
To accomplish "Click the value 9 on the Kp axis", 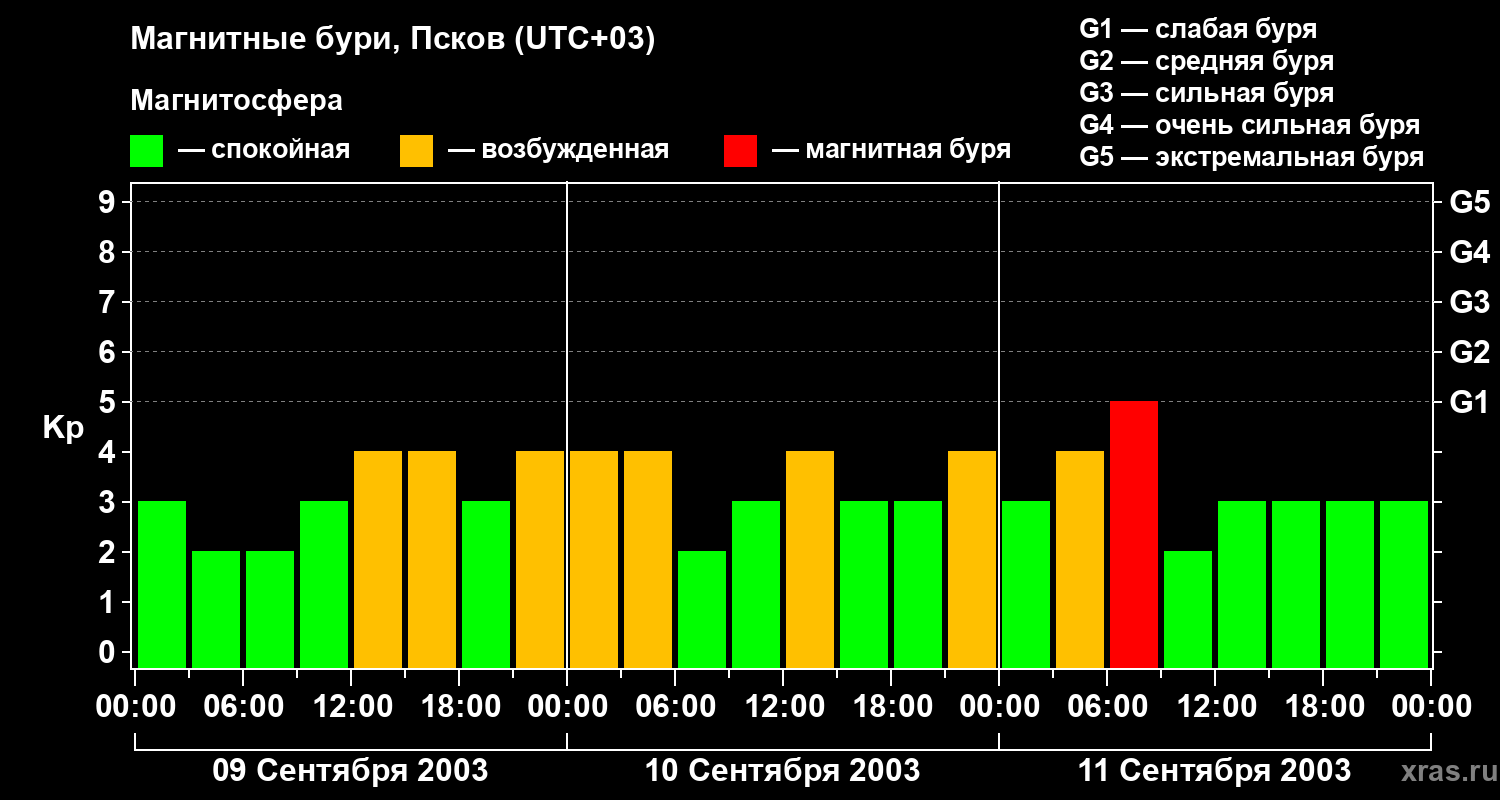I will pyautogui.click(x=109, y=202).
